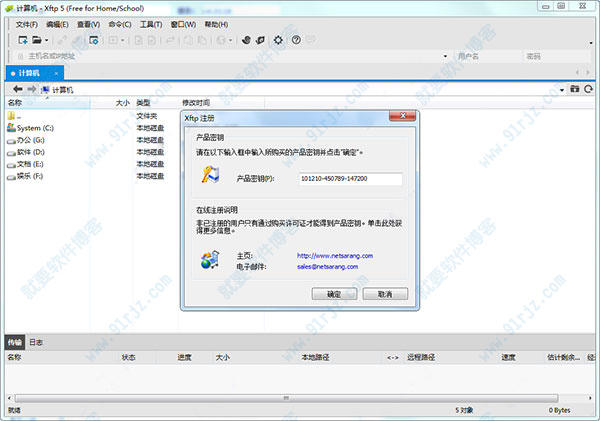This screenshot has height=421, width=600.
Task: Switch to the 日志 tab
Action: coord(35,342)
